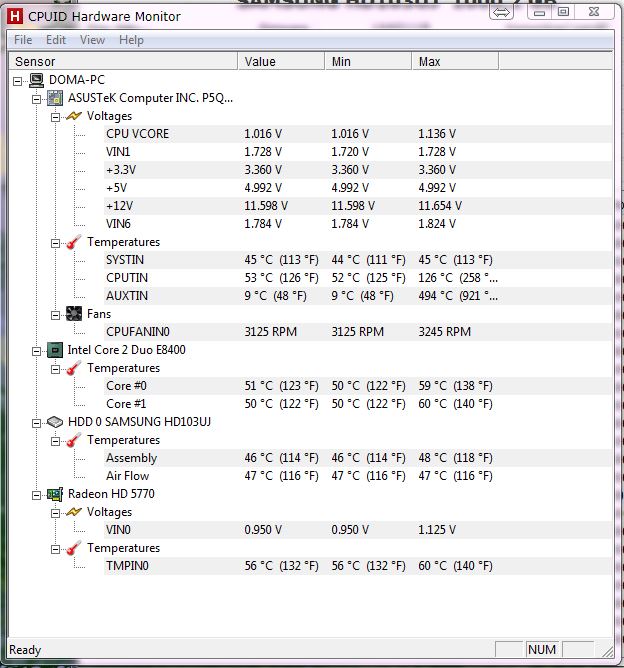624x668 pixels.
Task: Click thermometer icon under ASUSTeK Temperatures
Action: pyautogui.click(x=74, y=242)
